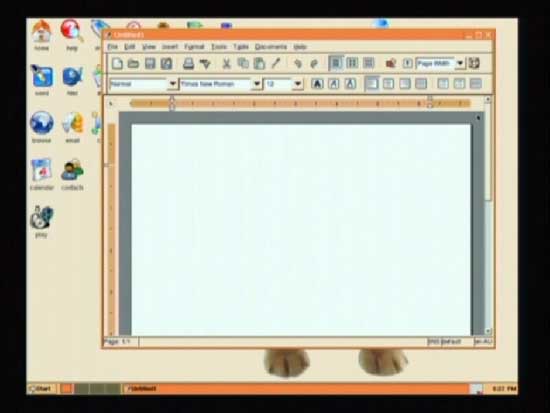The image size is (550, 413).
Task: Open the Times New Roman font dropdown arrow
Action: pyautogui.click(x=257, y=84)
